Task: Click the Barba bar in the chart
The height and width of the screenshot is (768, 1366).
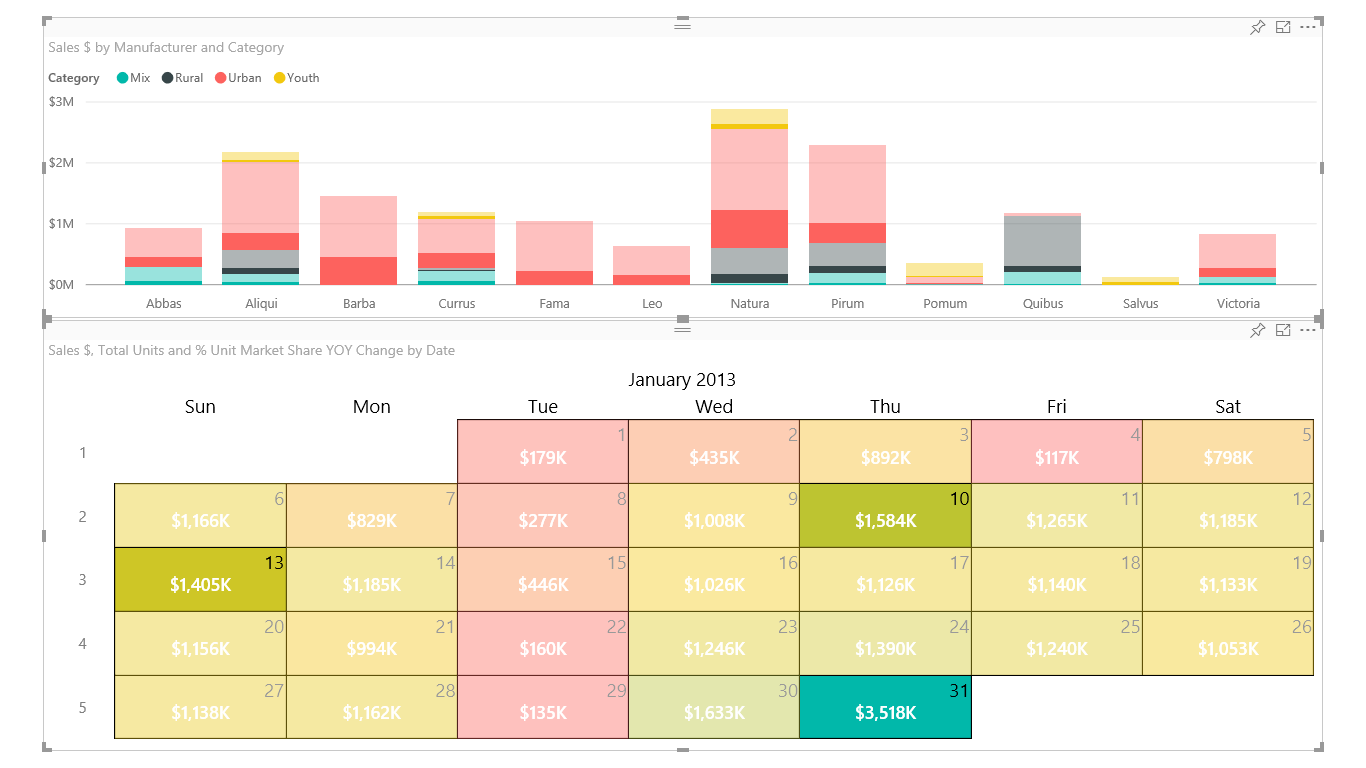Action: pyautogui.click(x=359, y=240)
